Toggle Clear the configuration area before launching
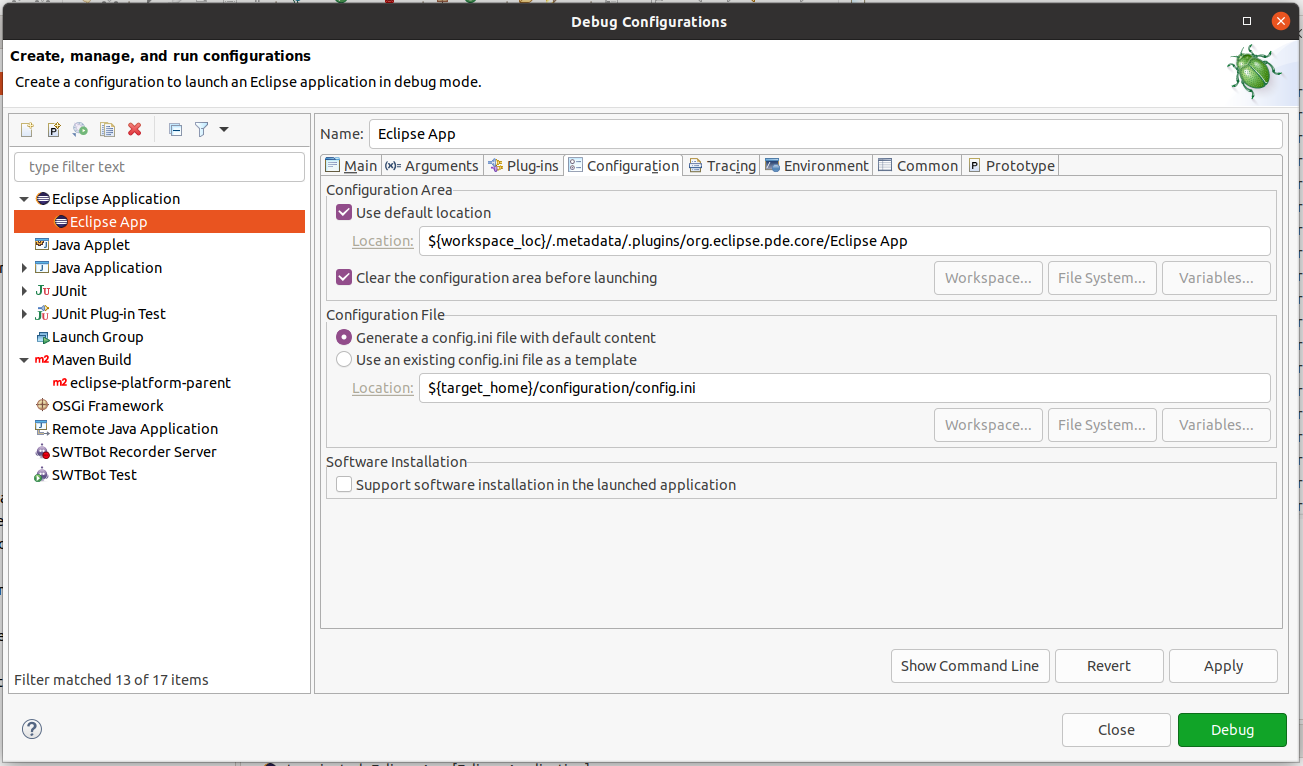Screen dimensions: 1303x766 344,277
